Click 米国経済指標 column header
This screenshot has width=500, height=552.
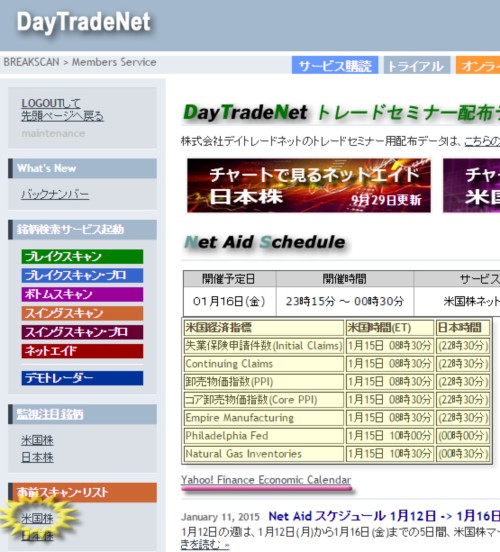[x=264, y=328]
